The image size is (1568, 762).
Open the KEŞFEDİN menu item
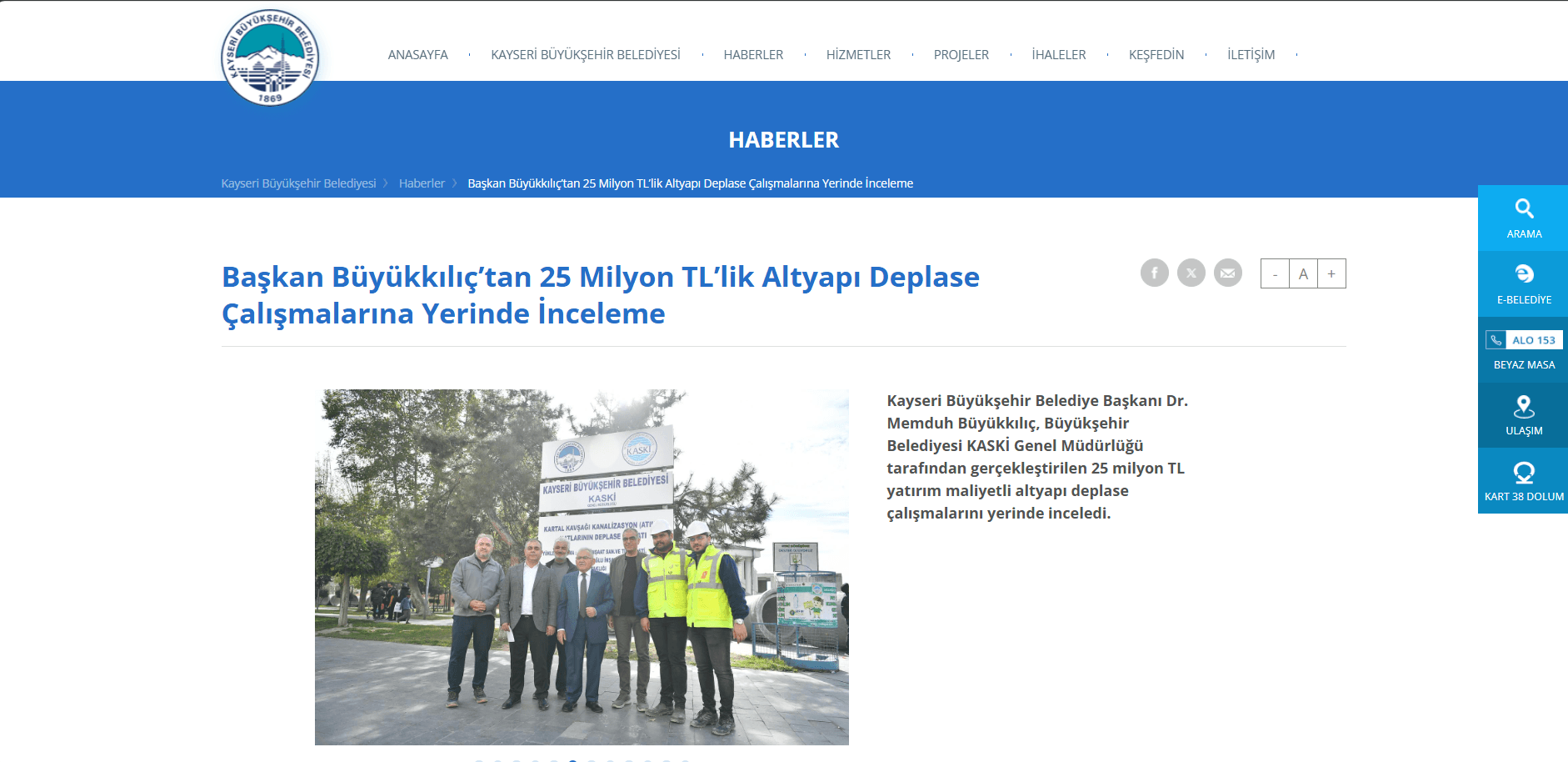click(1156, 54)
